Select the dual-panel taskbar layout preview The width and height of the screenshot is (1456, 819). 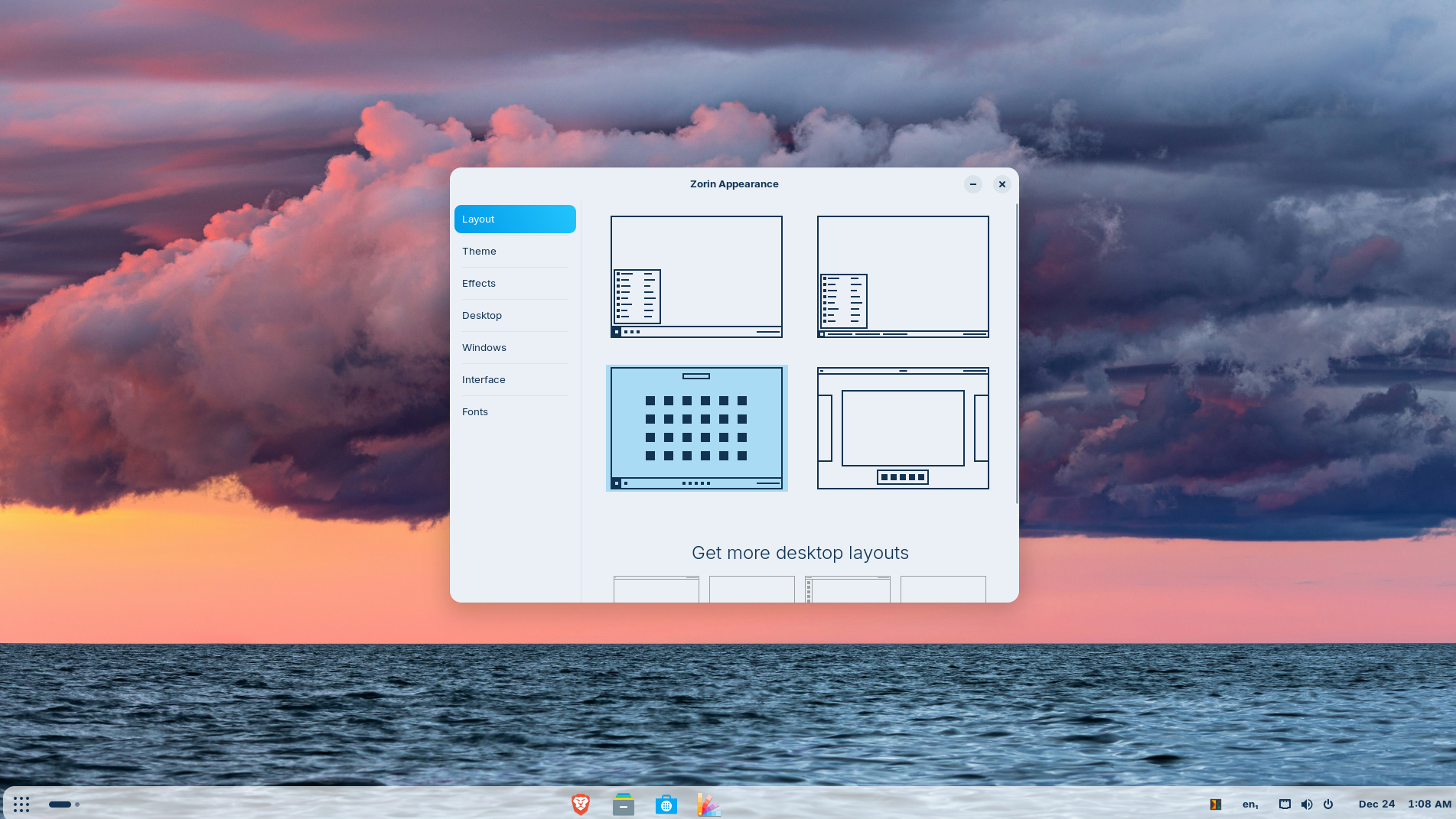pyautogui.click(x=903, y=276)
